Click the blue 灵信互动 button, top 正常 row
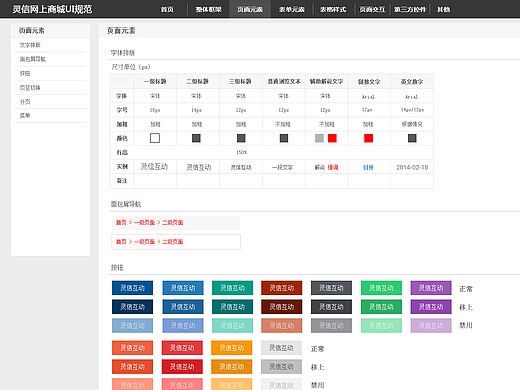The width and height of the screenshot is (520, 390). coord(183,288)
